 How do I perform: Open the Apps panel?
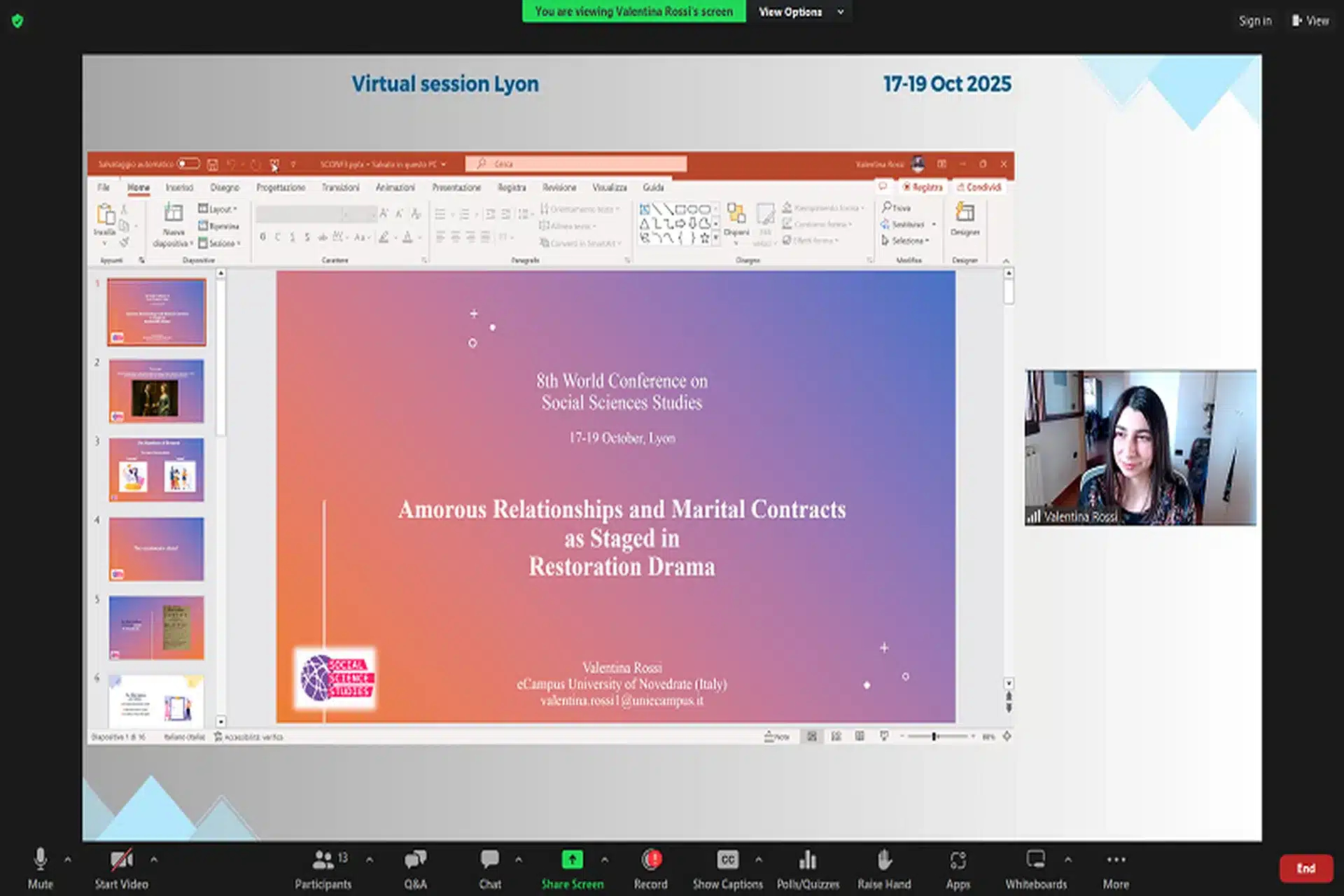958,868
